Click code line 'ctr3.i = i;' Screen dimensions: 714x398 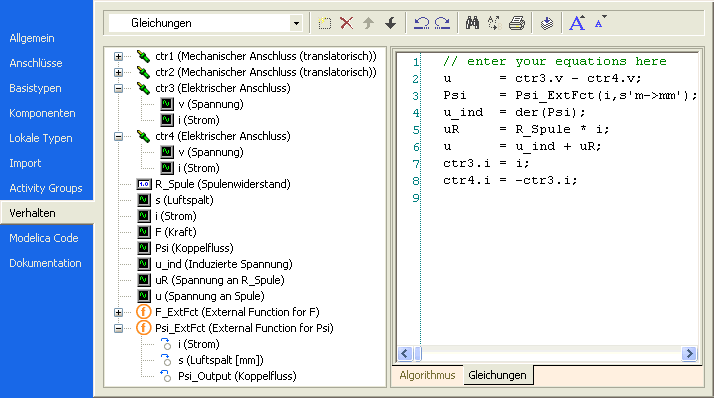coord(486,163)
